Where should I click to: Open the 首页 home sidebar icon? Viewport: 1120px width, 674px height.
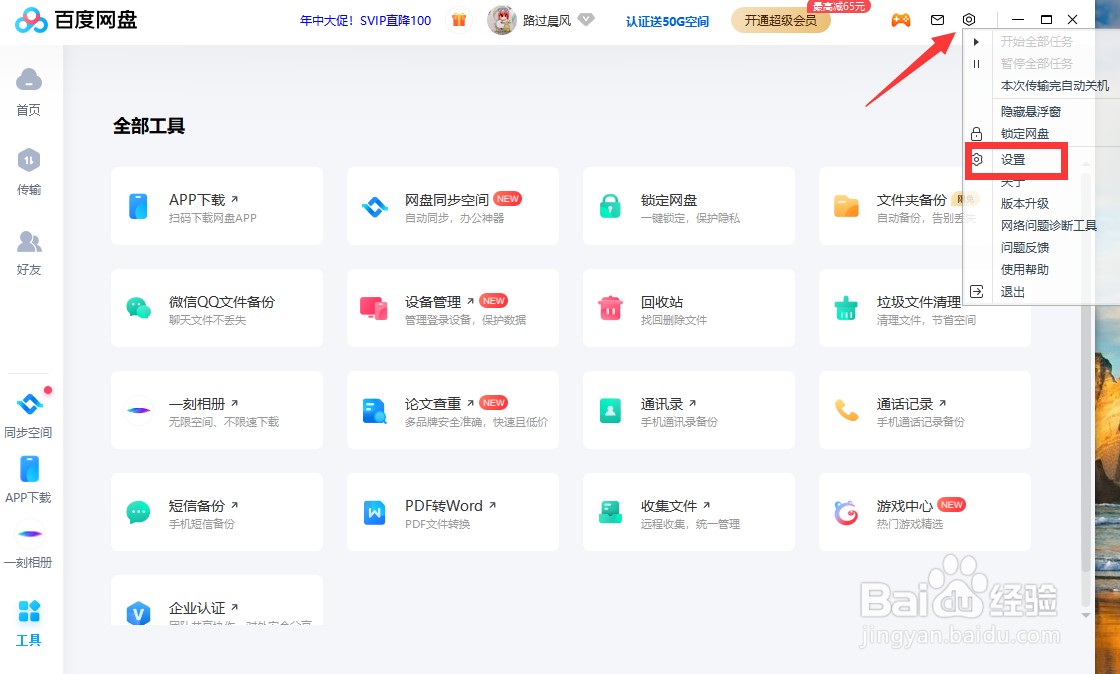pos(29,91)
